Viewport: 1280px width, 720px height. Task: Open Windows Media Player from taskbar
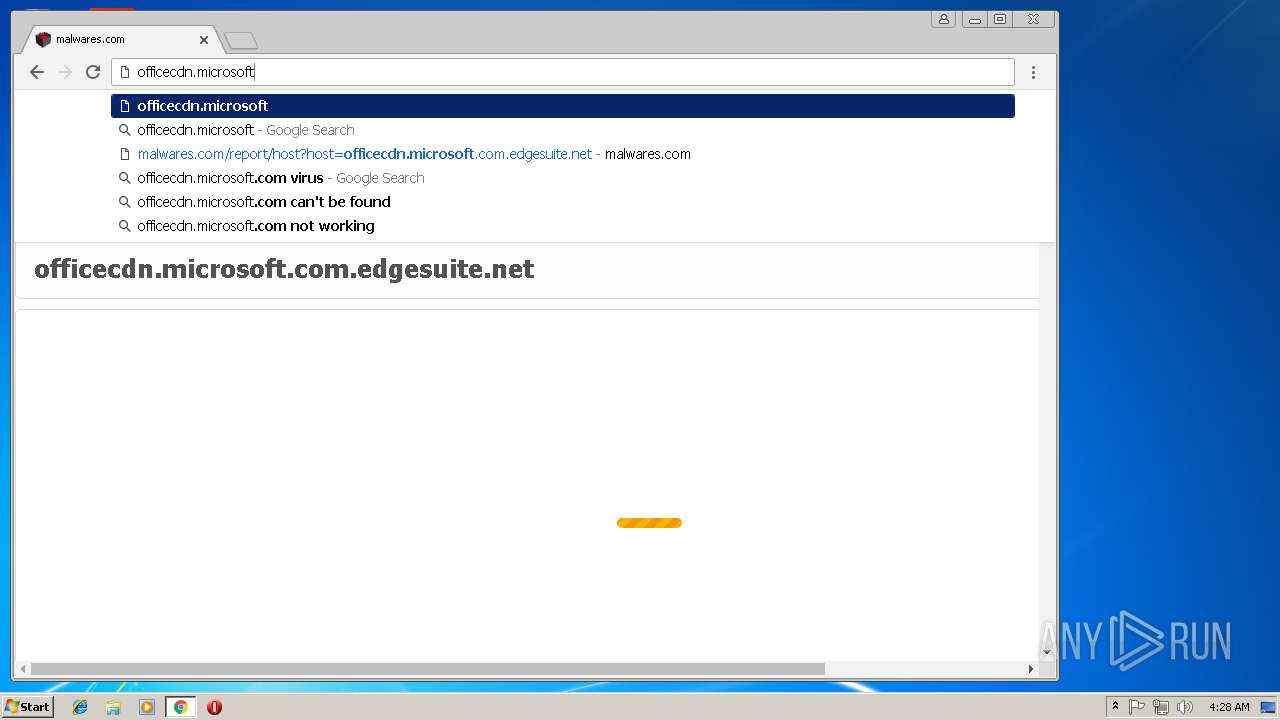pyautogui.click(x=147, y=707)
